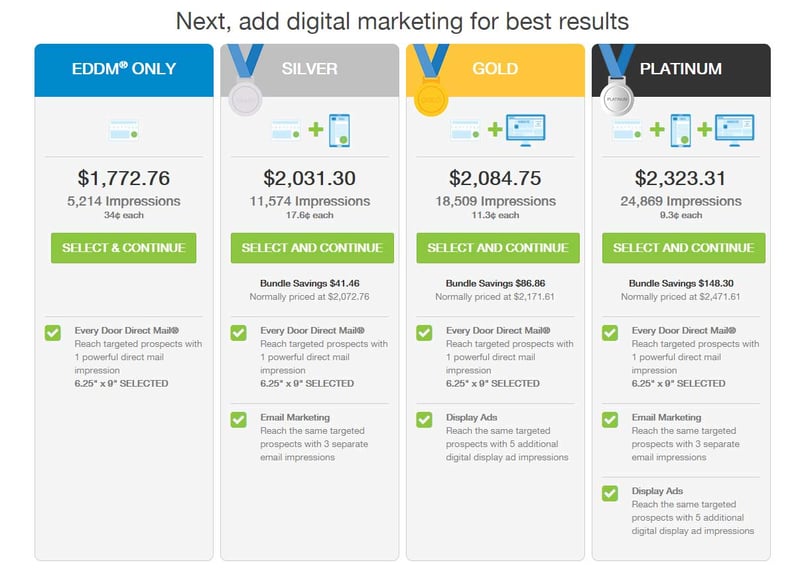Click the plus icon in the Gold column

495,128
